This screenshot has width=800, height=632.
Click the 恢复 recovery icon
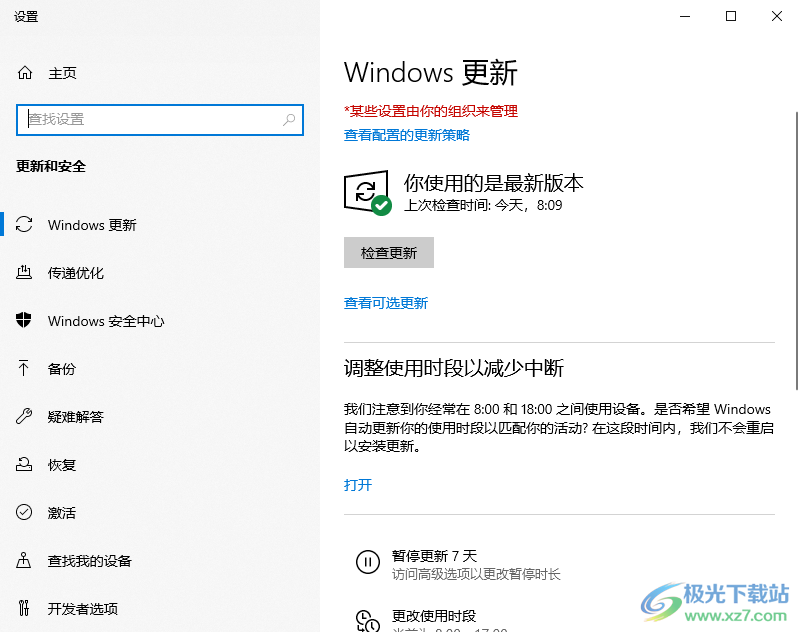[24, 464]
